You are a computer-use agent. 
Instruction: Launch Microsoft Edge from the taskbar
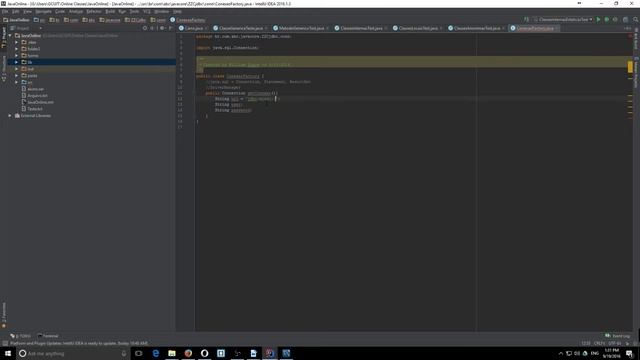click(x=156, y=353)
